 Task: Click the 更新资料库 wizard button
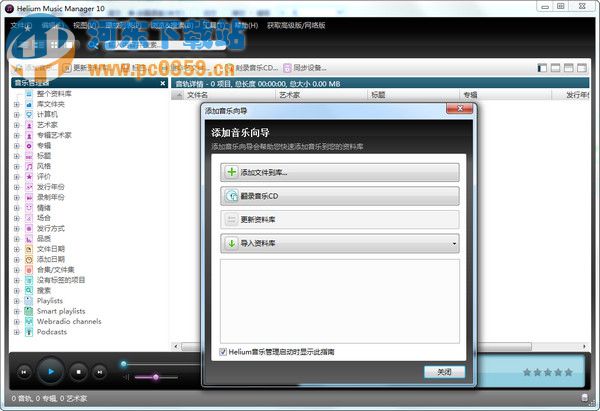[x=340, y=220]
